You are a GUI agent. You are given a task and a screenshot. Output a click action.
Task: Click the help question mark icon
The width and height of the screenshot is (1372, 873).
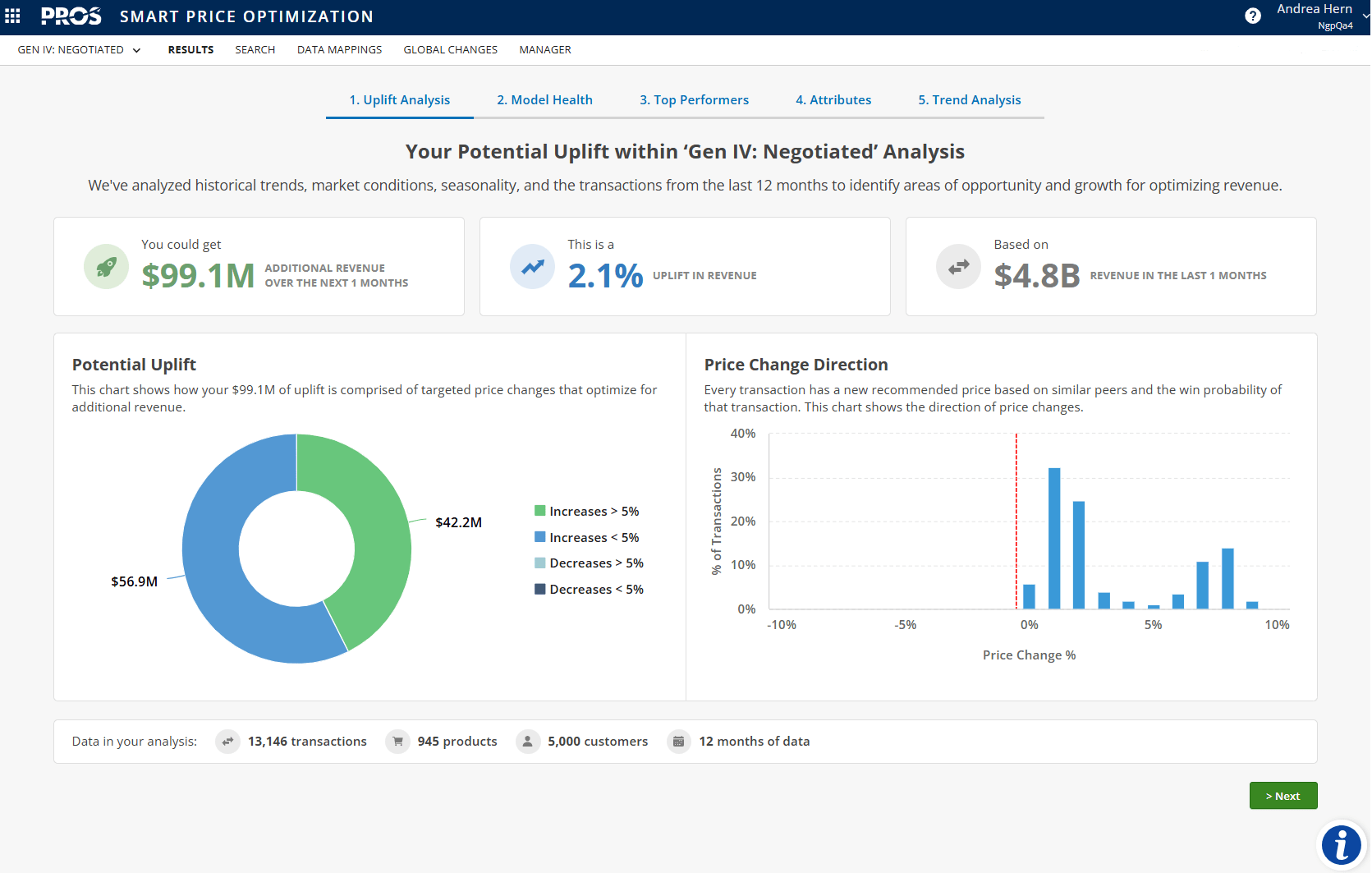1252,16
